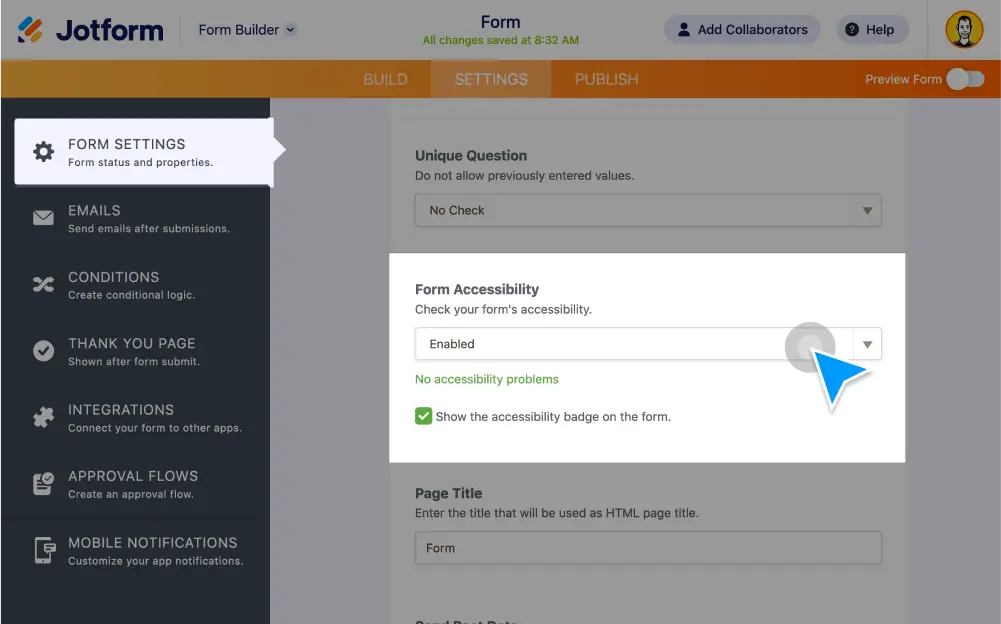Click the arrow of the No Check dropdown
This screenshot has width=1001, height=624.
point(867,211)
